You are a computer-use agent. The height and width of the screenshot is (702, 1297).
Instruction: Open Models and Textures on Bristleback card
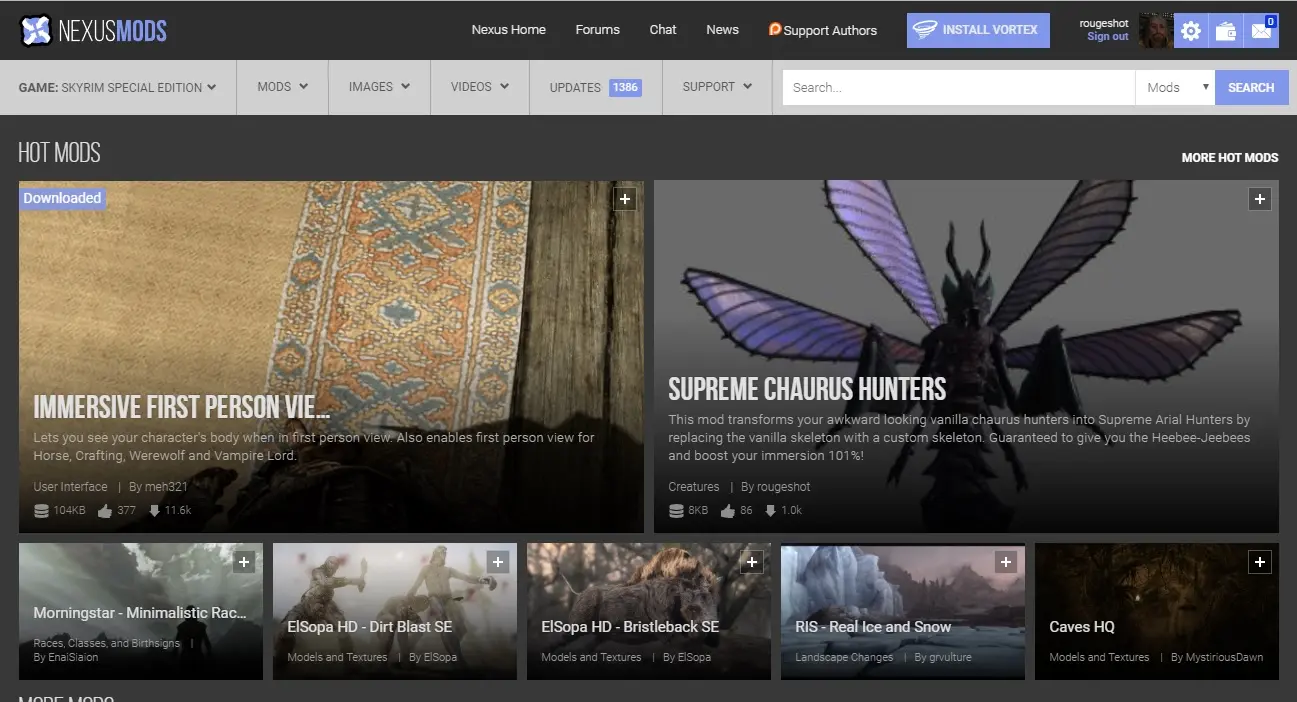click(591, 657)
